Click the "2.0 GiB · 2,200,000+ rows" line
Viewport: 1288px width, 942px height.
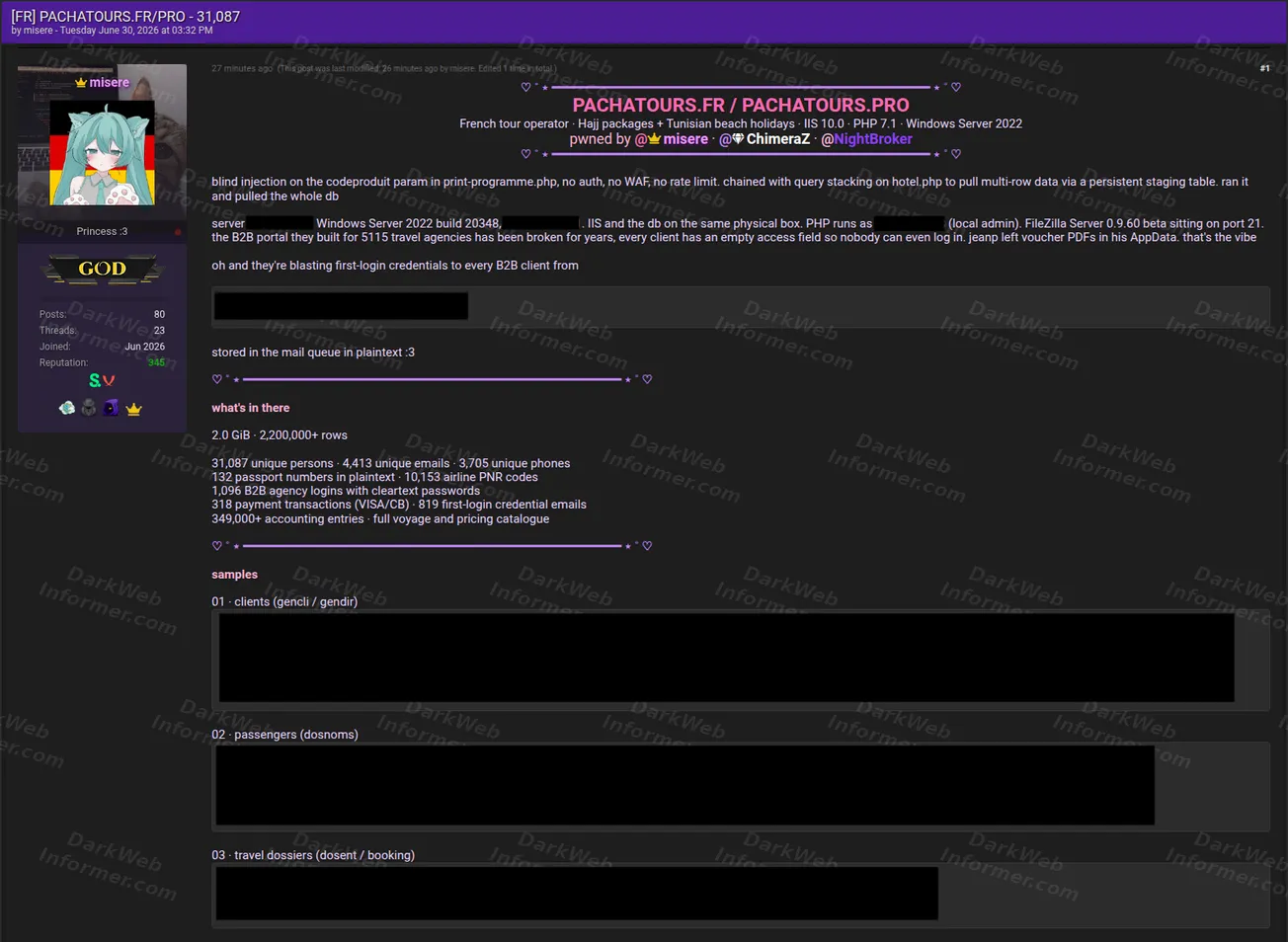[x=280, y=435]
